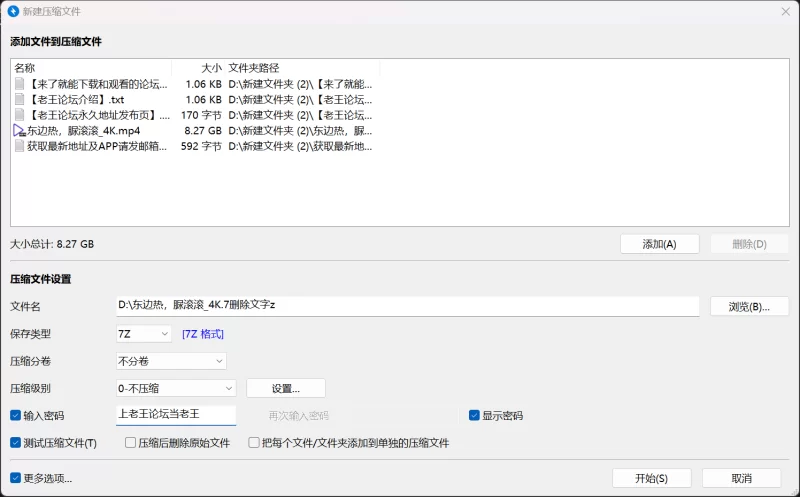The height and width of the screenshot is (497, 800).
Task: Open the [7Z 格式] link
Action: coord(203,334)
